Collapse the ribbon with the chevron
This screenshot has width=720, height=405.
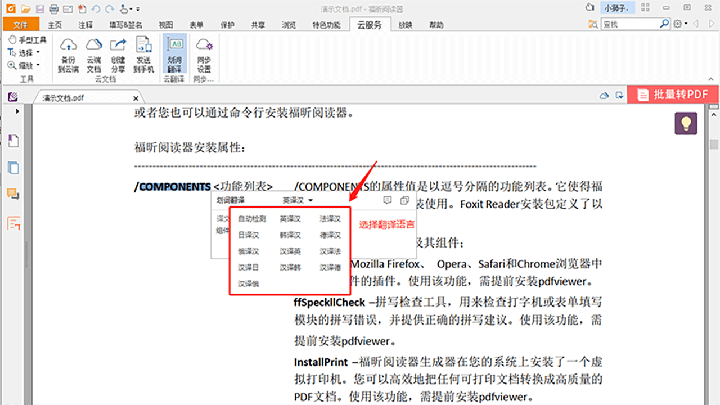click(x=711, y=79)
